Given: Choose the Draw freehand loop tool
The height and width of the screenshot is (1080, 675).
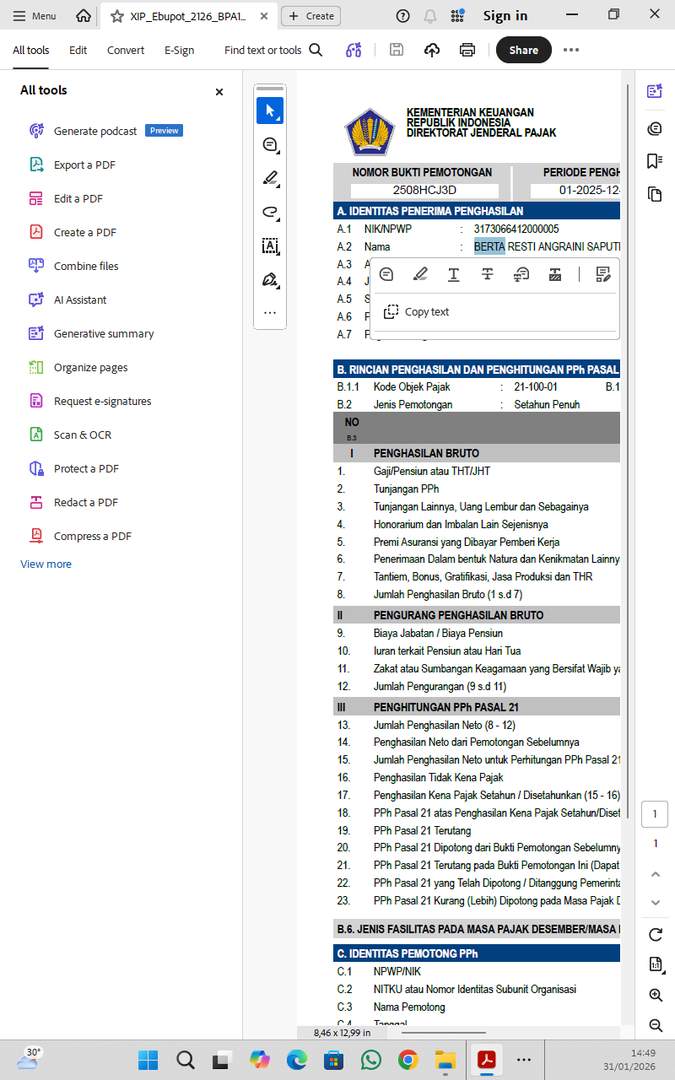Looking at the screenshot, I should point(270,213).
